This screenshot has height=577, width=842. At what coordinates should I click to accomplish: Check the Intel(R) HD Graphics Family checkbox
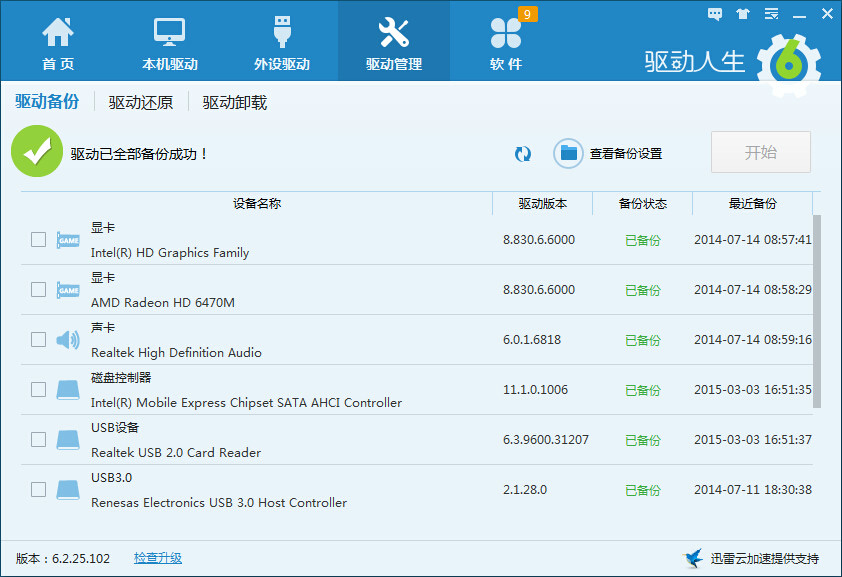38,239
